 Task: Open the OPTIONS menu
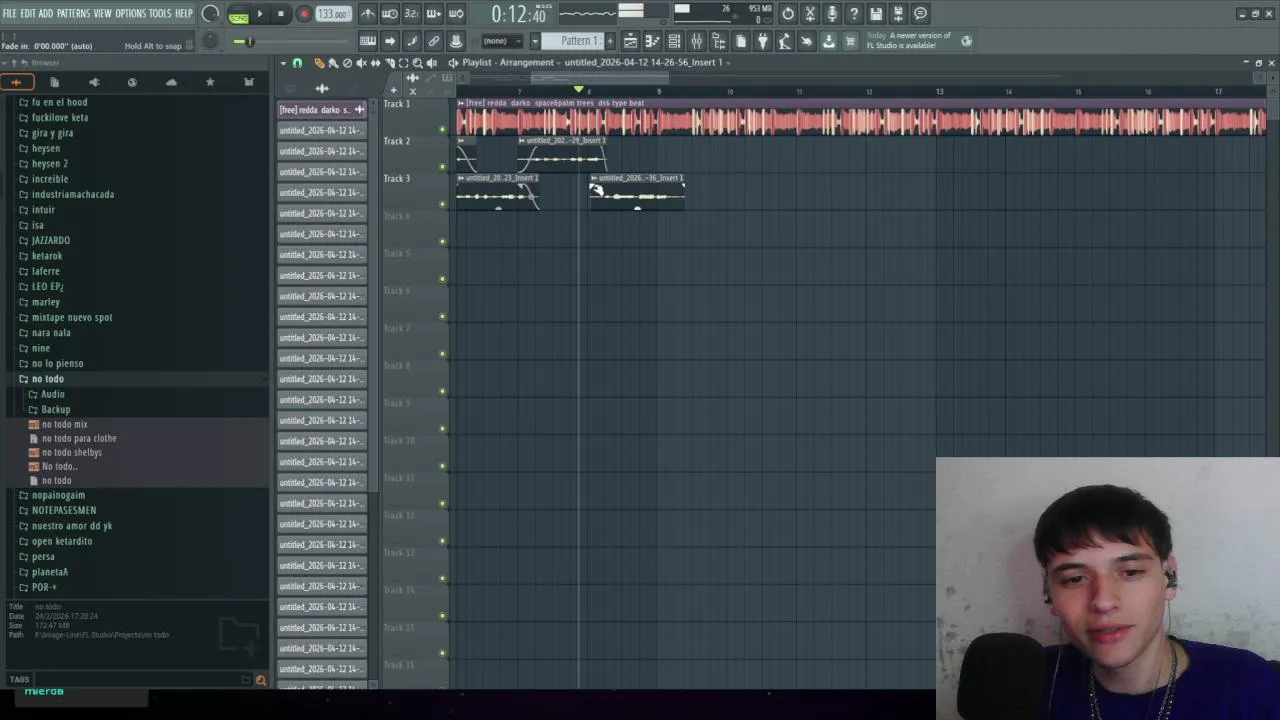(x=130, y=13)
